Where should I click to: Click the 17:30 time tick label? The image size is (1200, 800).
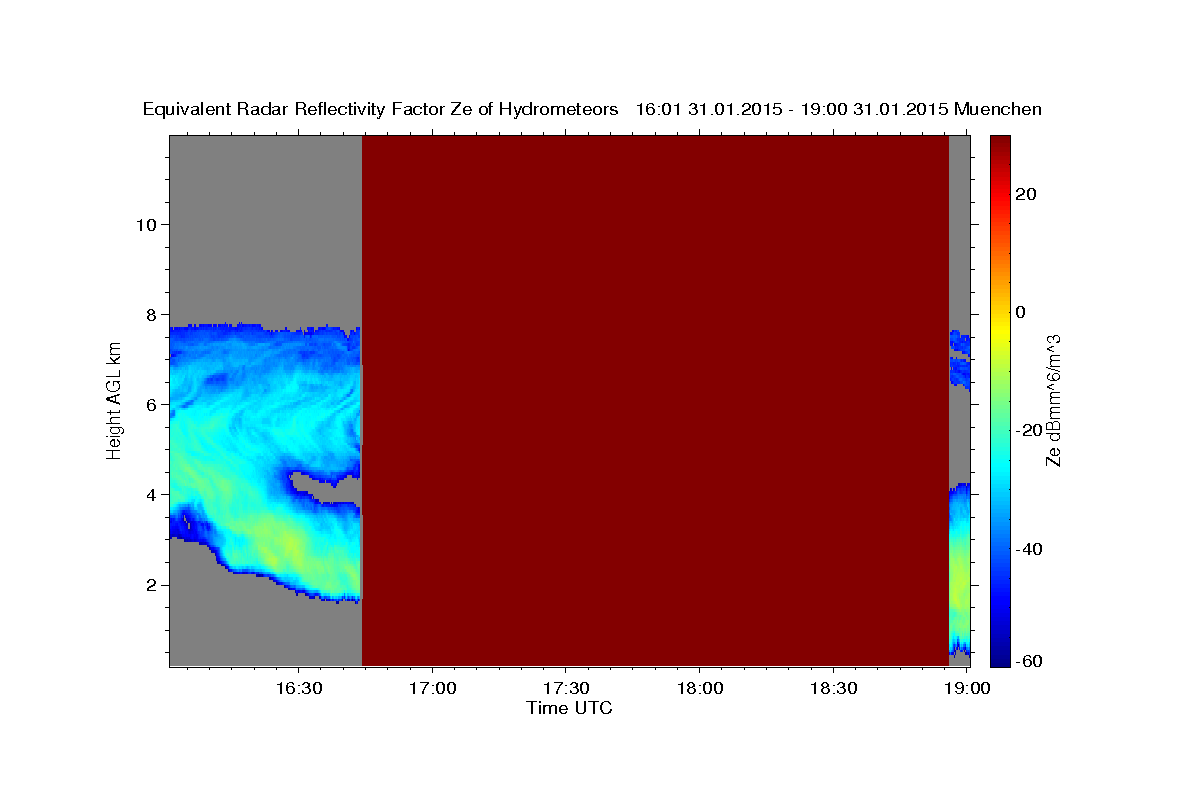click(566, 689)
